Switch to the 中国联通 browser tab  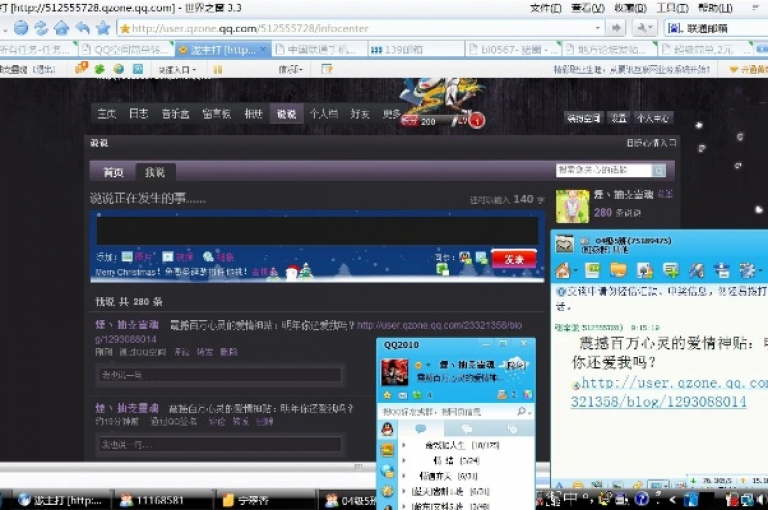320,49
